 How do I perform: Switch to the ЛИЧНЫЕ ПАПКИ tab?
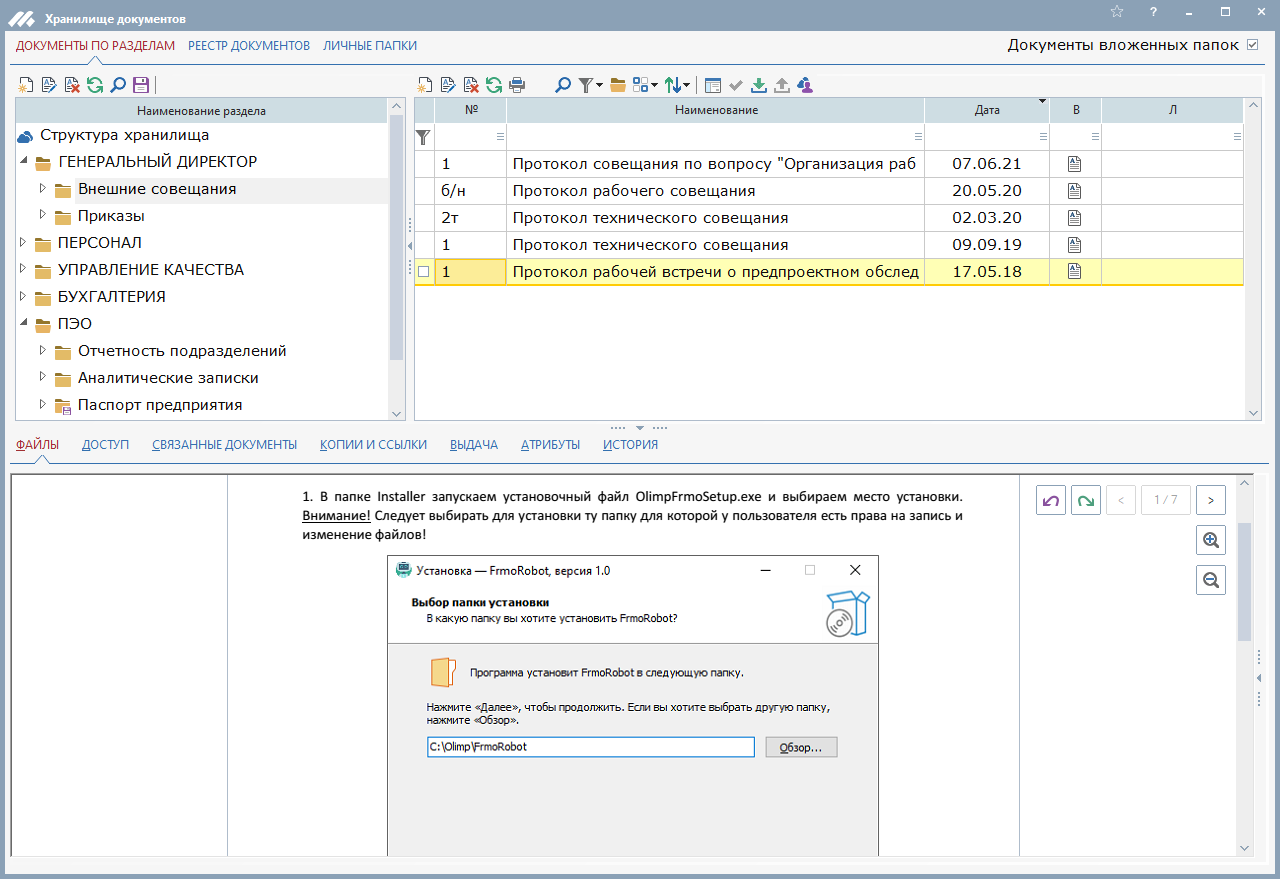click(370, 46)
